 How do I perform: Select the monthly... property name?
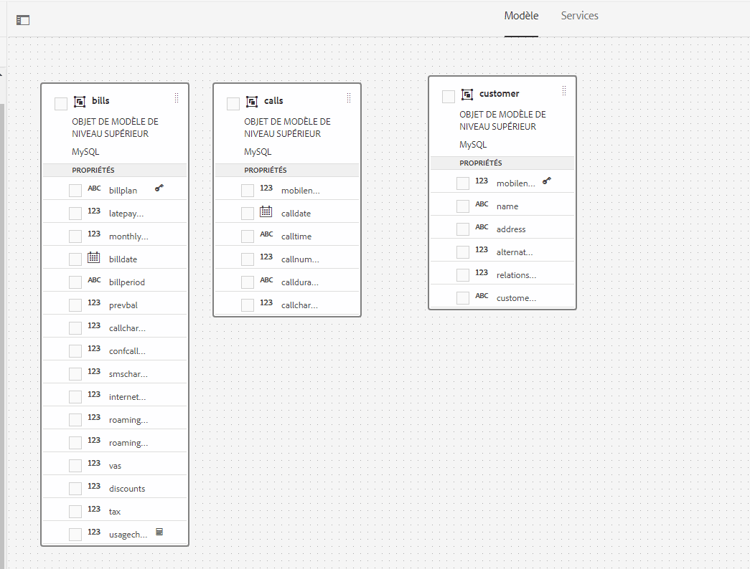[x=128, y=237]
